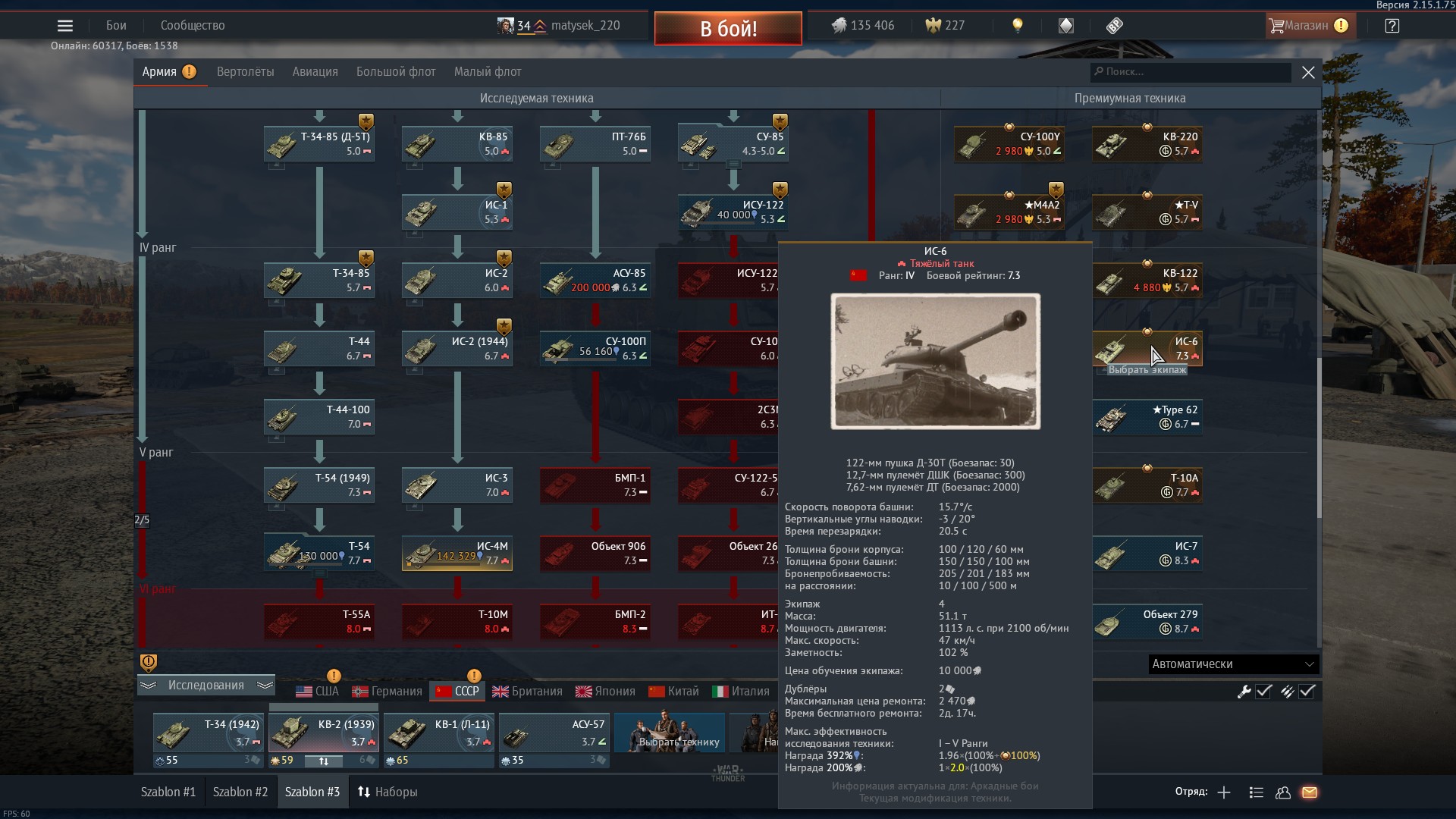This screenshot has width=1456, height=819.
Task: Click the ИС-6 photo in the tooltip
Action: [935, 362]
